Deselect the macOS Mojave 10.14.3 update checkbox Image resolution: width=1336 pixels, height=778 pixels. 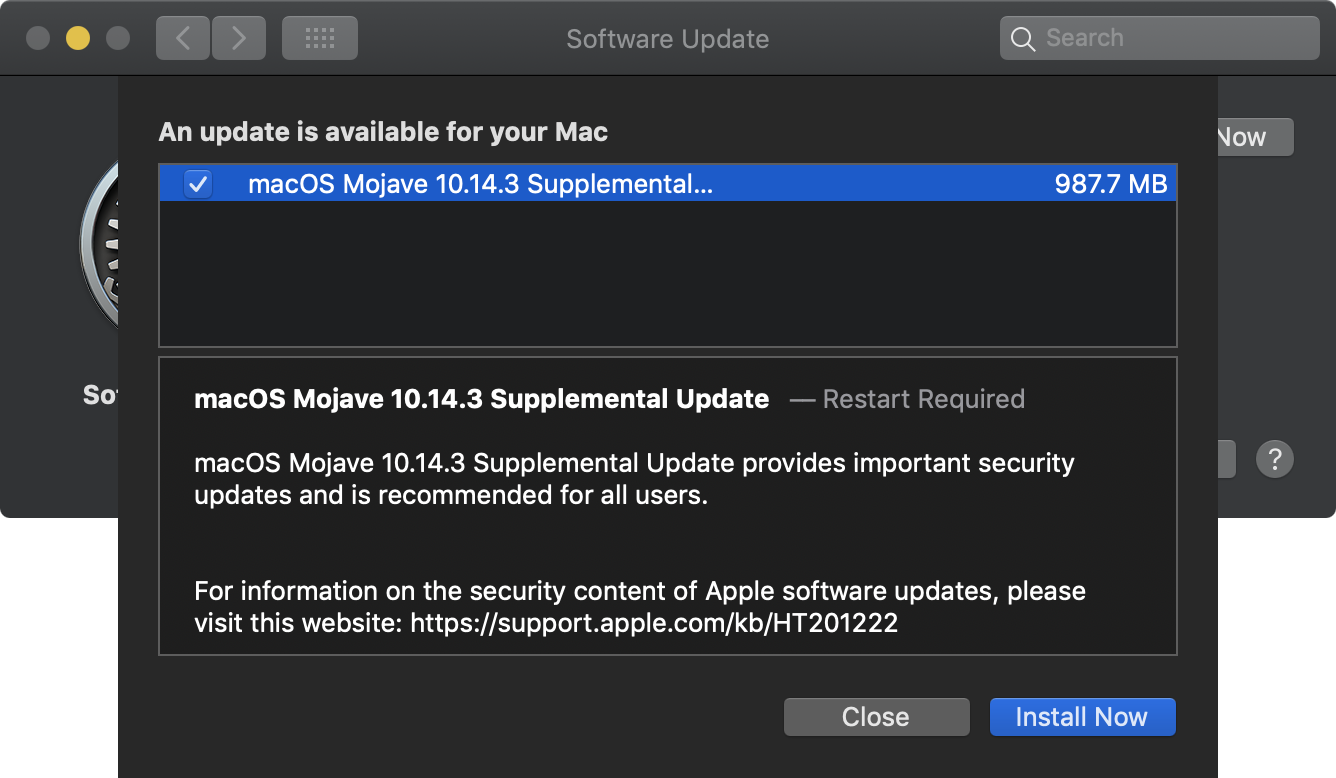pos(198,184)
